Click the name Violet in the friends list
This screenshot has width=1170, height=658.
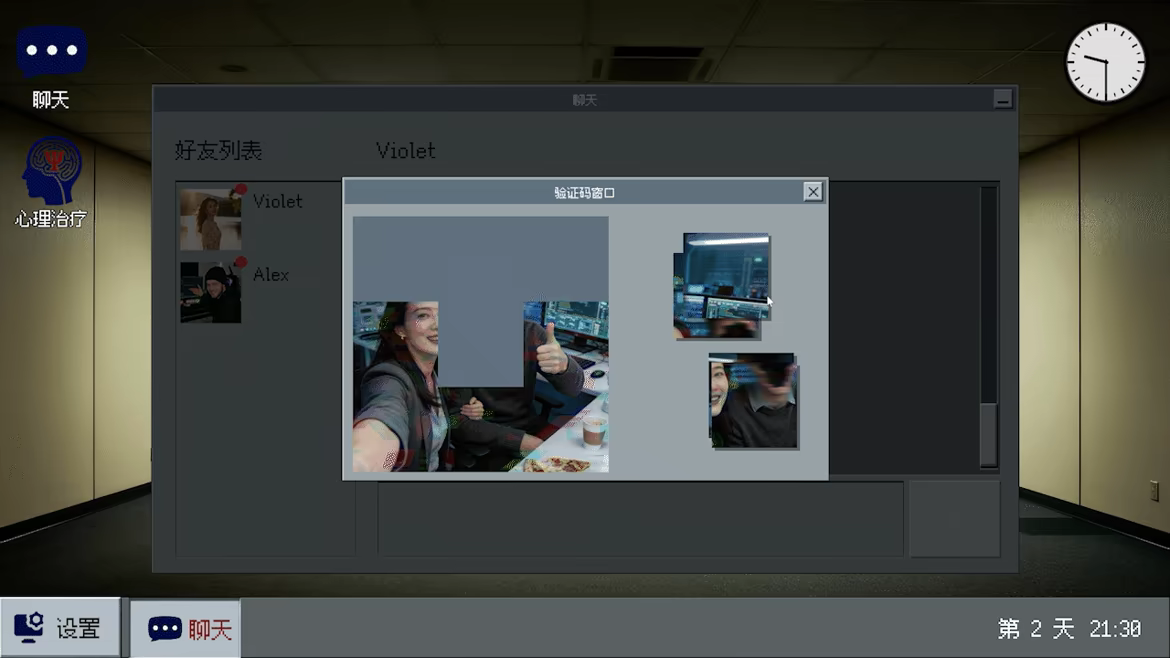tap(278, 201)
